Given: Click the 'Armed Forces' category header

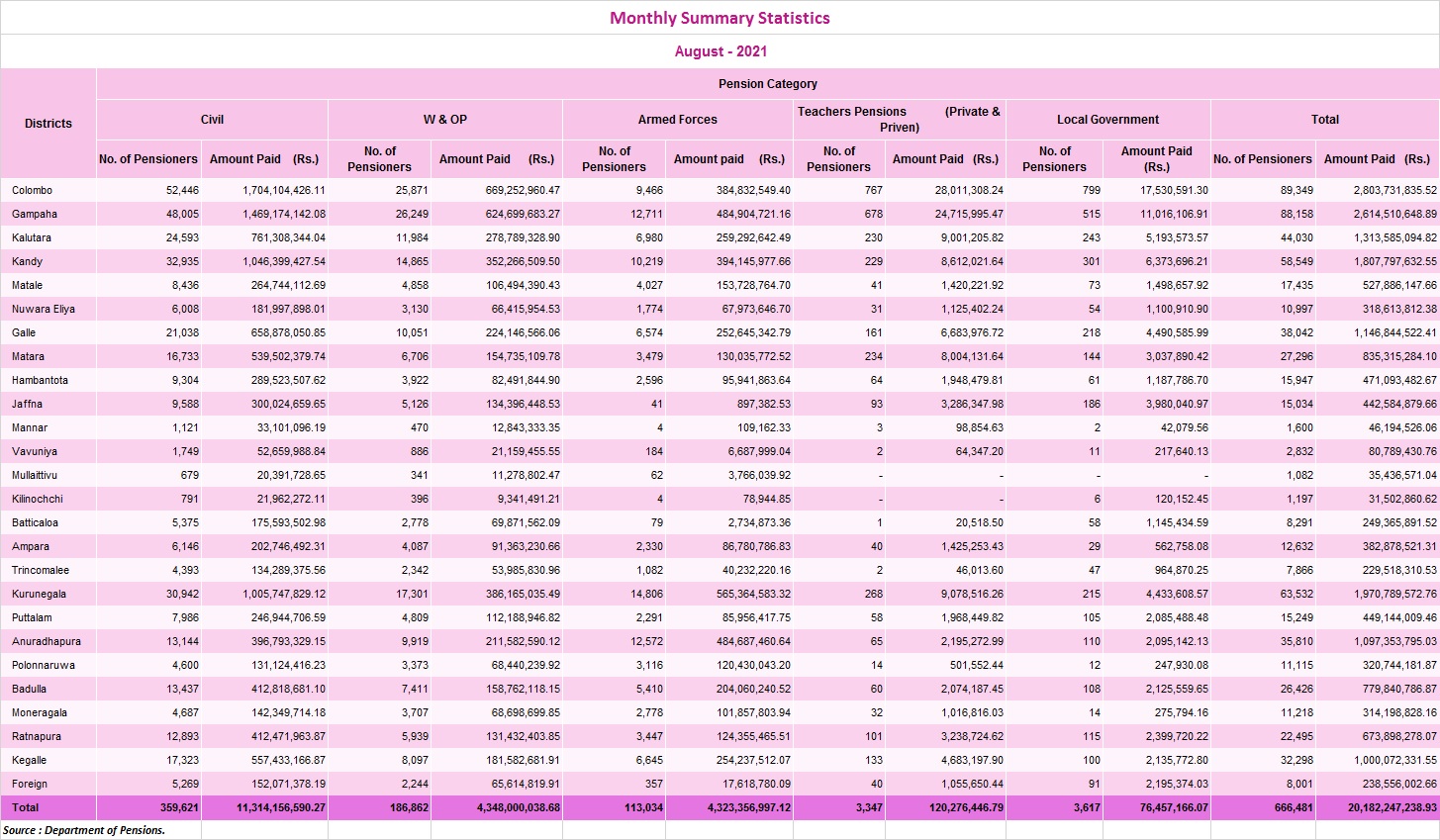Looking at the screenshot, I should pos(678,120).
